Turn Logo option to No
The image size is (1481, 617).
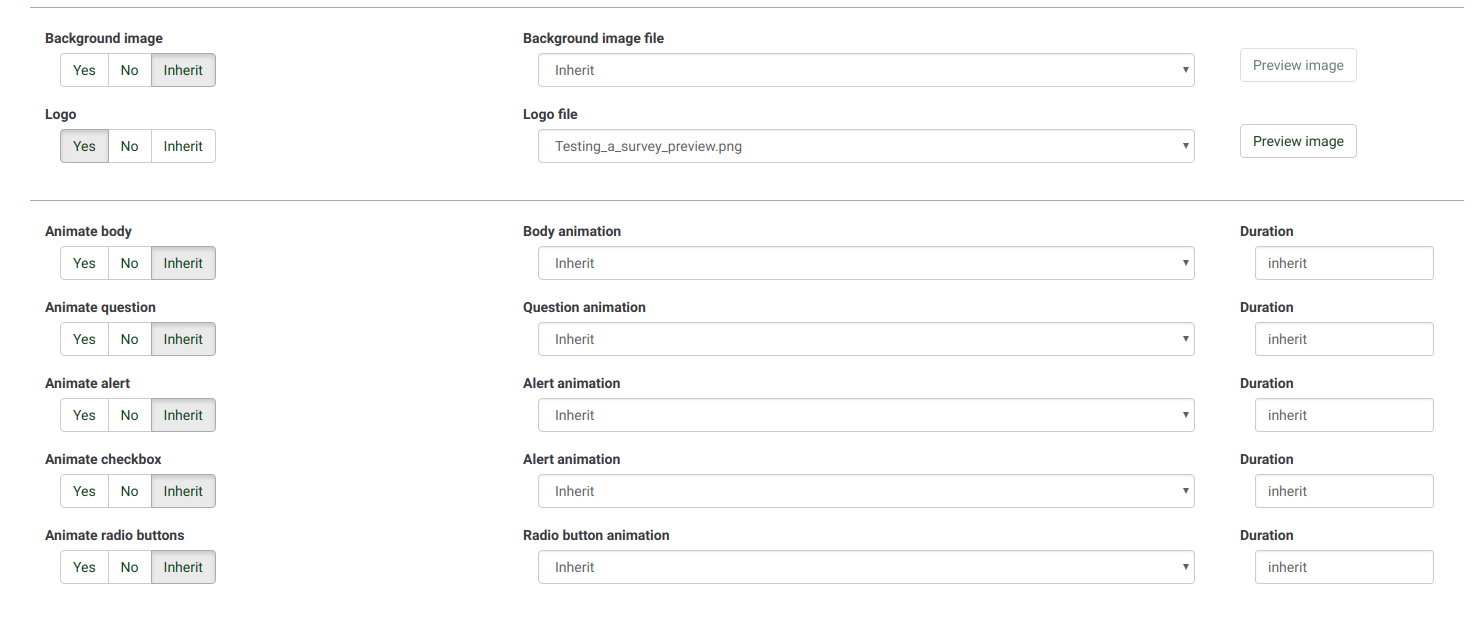(x=130, y=146)
